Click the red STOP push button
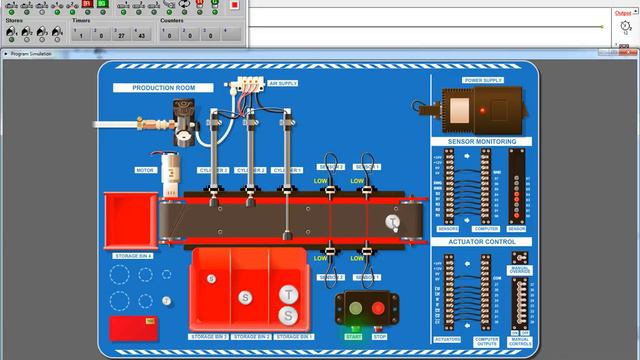The height and width of the screenshot is (360, 640). (378, 308)
